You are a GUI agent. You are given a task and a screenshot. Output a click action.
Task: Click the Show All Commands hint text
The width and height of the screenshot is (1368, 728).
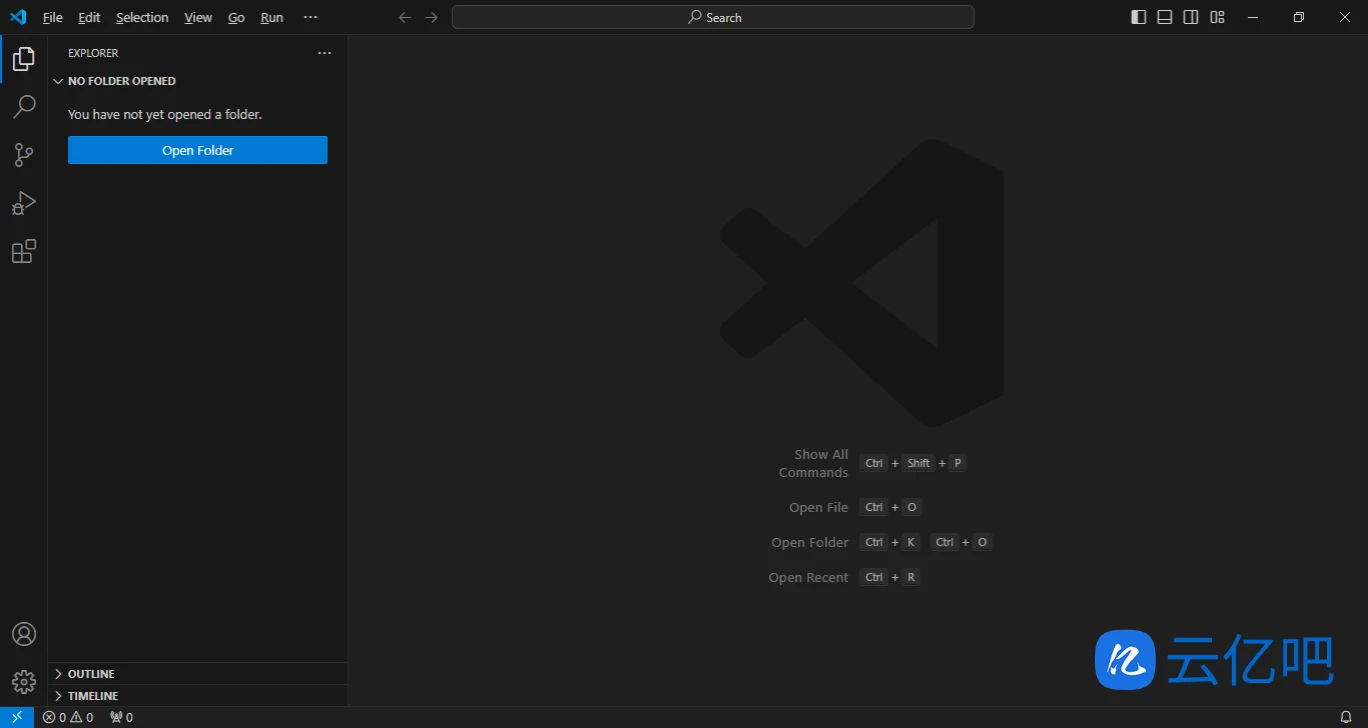point(814,463)
